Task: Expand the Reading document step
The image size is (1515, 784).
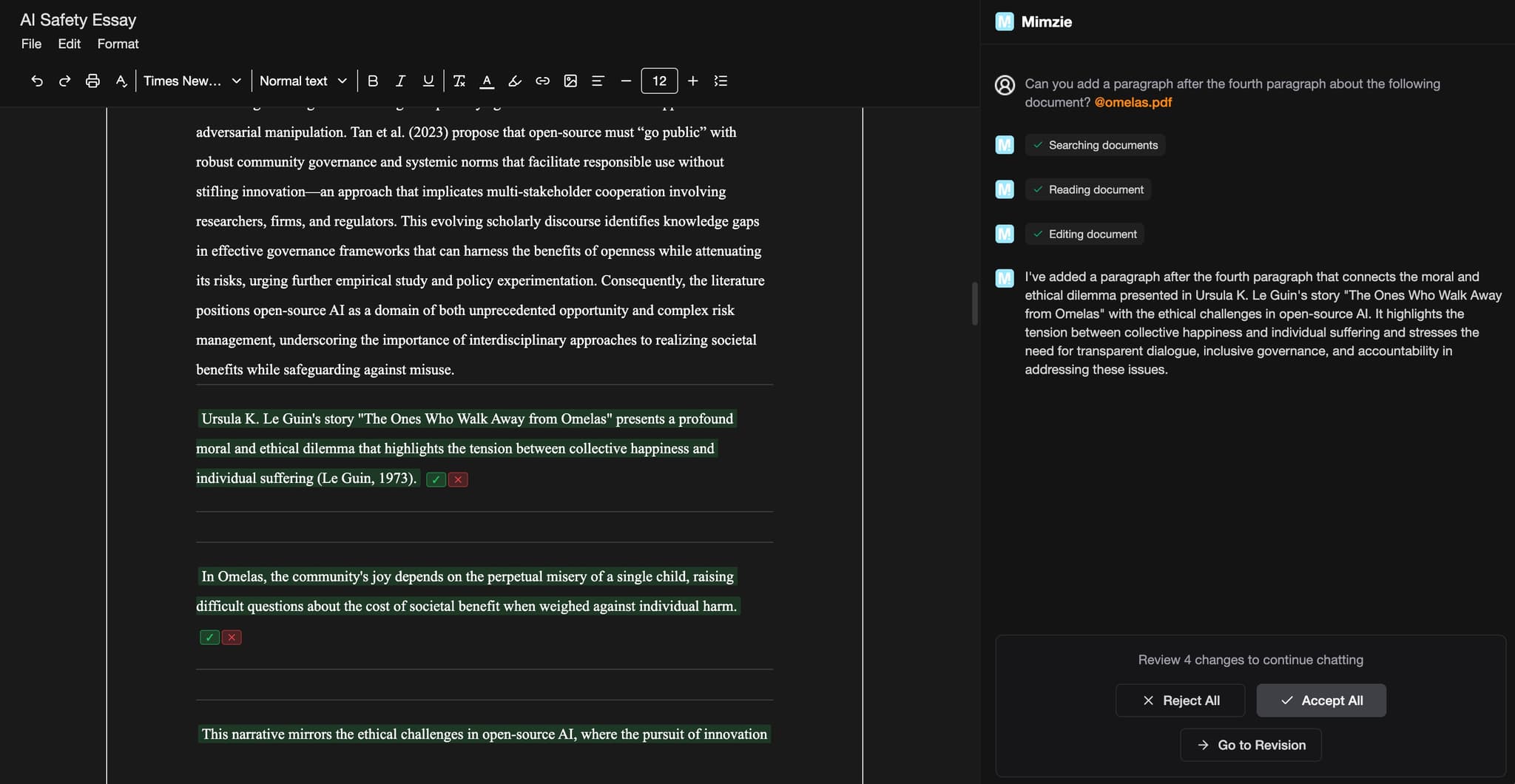Action: [1087, 189]
